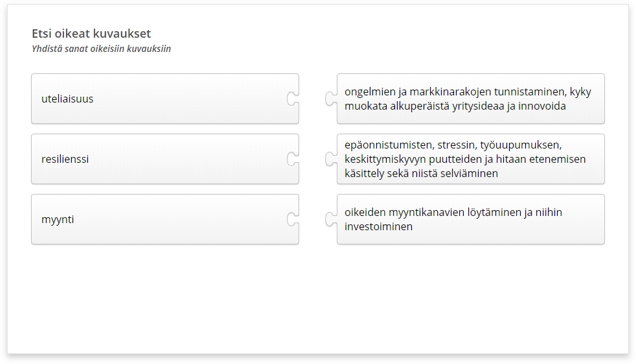Click the text 'keskittymiskyvyn puutteiden ja hitaan etenemisen'
Screen dimensions: 636x364
(x=465, y=159)
